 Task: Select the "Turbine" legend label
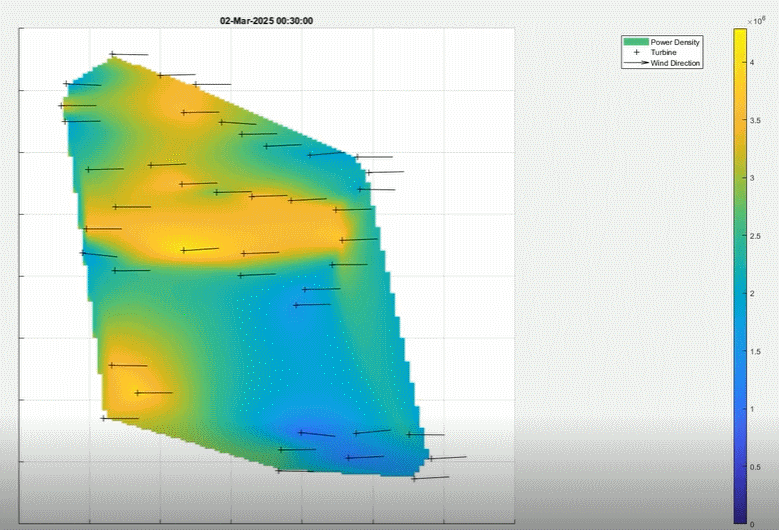coord(663,53)
